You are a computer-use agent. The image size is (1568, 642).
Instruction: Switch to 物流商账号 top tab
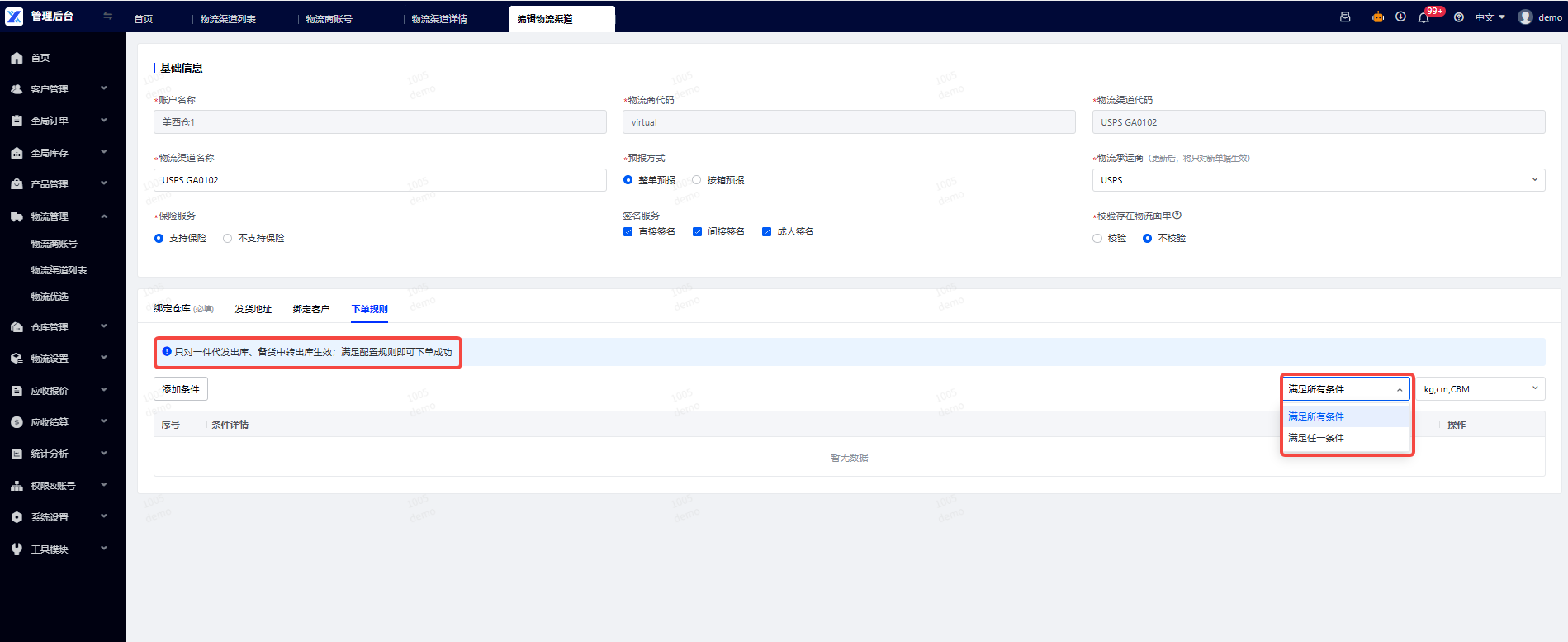coord(329,19)
